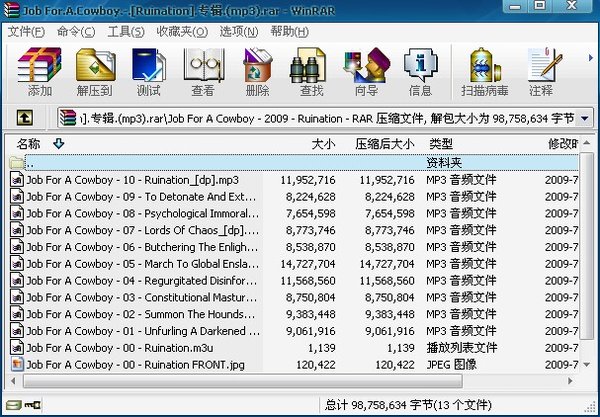
Task: Click the icon of 10 - Ruination_[dp].mp3
Action: coord(17,180)
